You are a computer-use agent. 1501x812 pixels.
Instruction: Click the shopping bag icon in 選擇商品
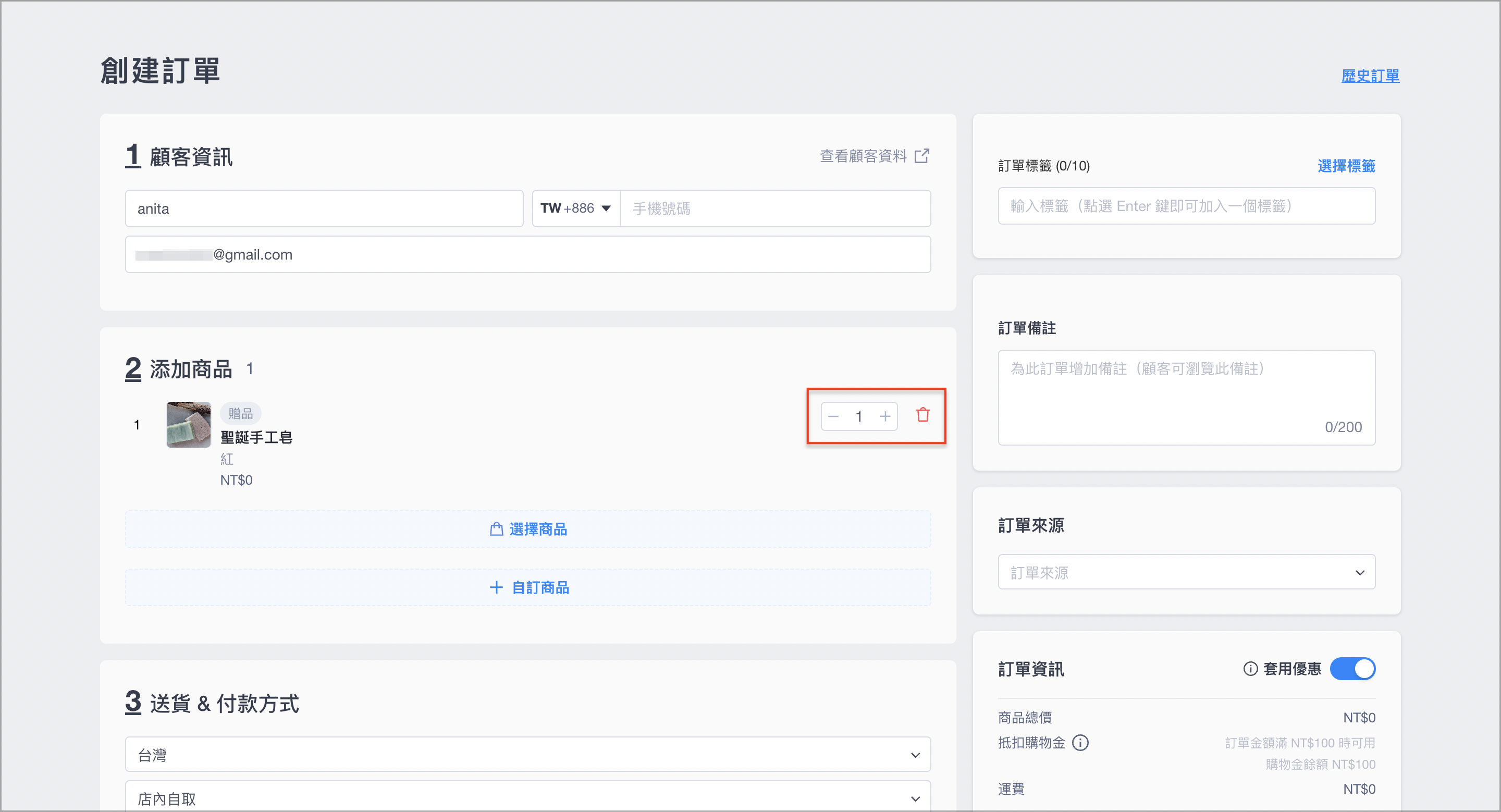(x=497, y=529)
